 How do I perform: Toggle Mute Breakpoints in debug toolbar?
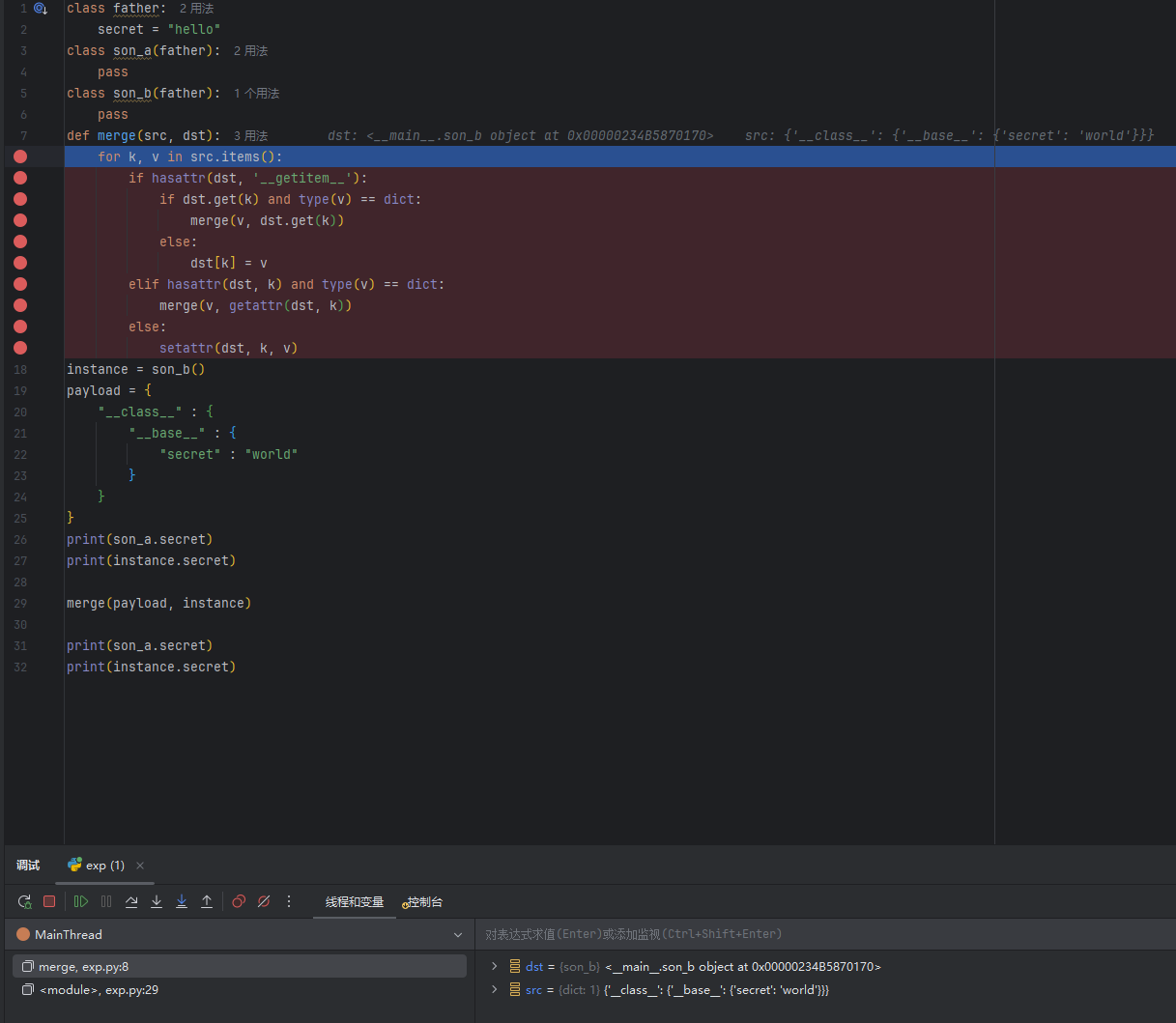tap(264, 901)
